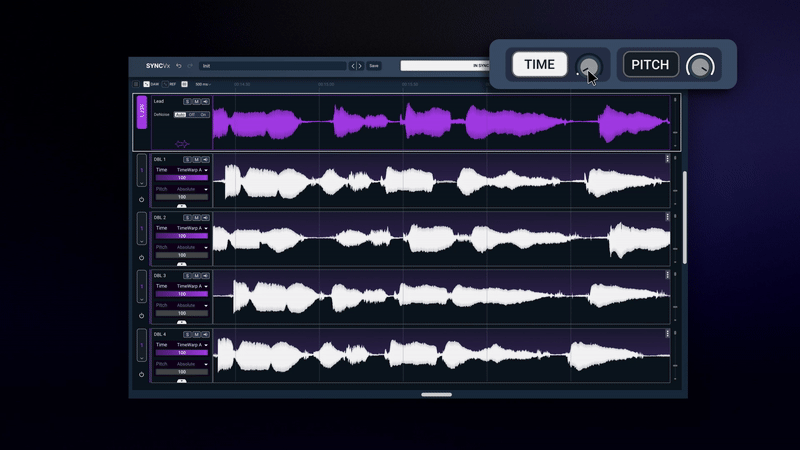Click the DBL 2 speaker icon
Screen dimensions: 800x450
tap(206, 218)
